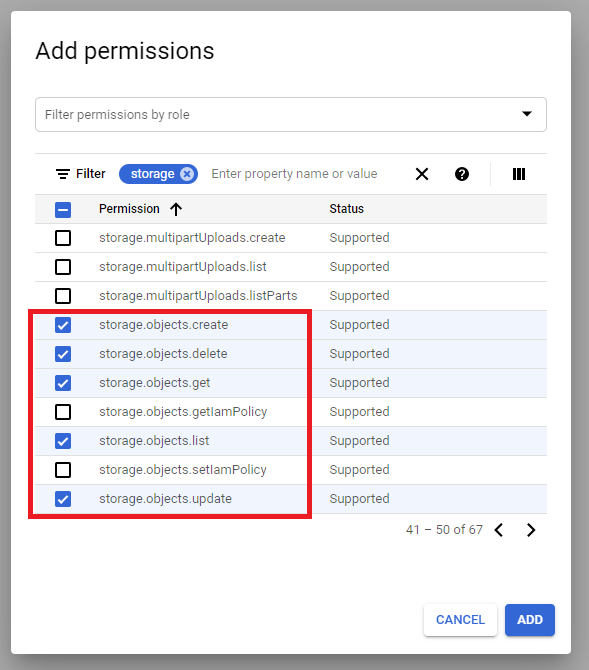
Task: Clear all filters with the X icon
Action: (x=422, y=174)
